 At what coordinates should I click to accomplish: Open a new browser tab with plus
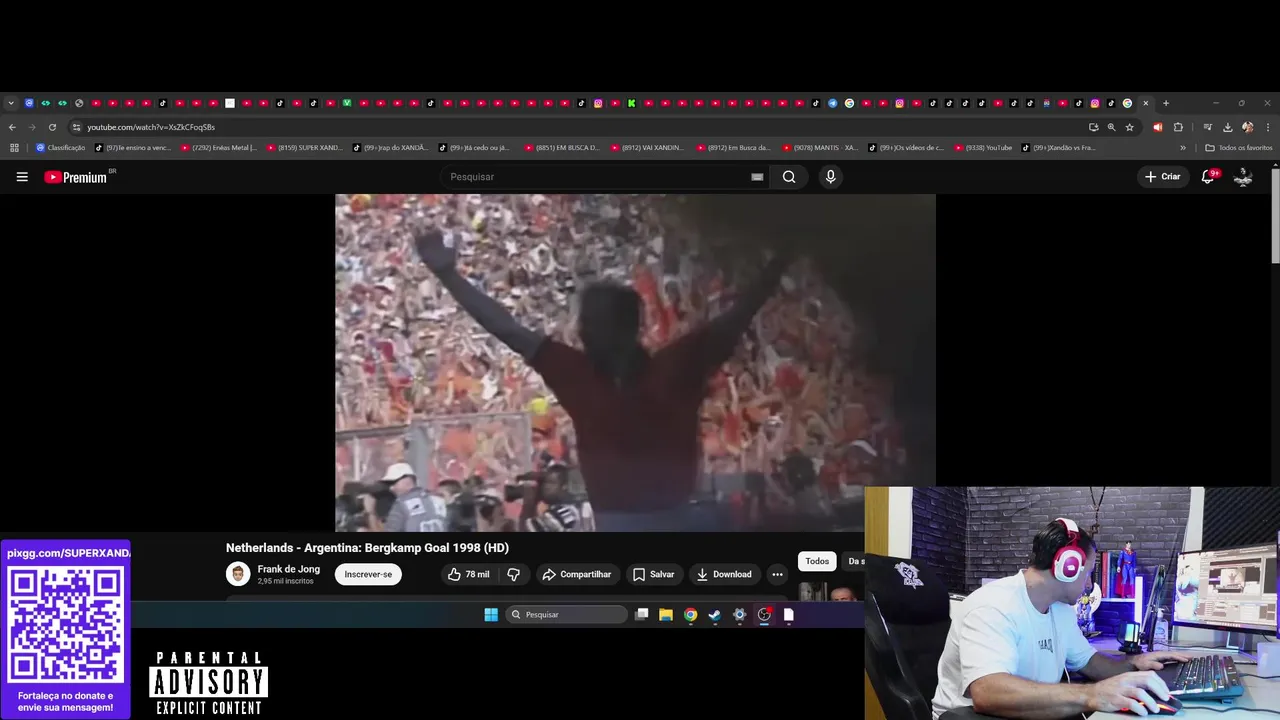coord(1166,103)
